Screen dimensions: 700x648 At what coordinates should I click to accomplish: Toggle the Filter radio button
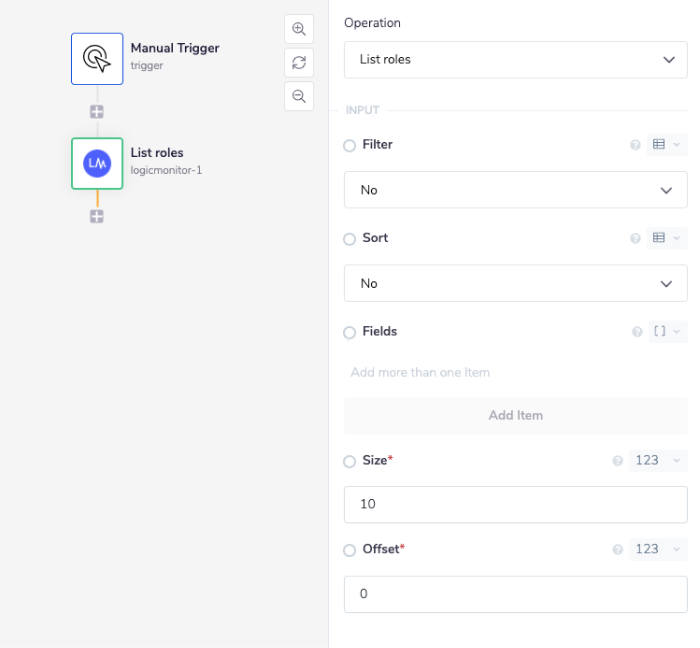[x=350, y=146]
